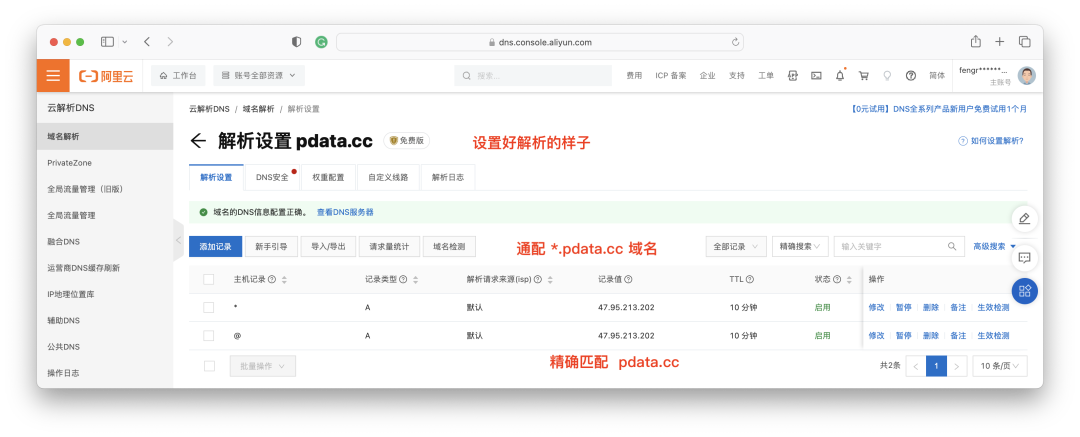Check the * record row checkbox

click(x=209, y=307)
